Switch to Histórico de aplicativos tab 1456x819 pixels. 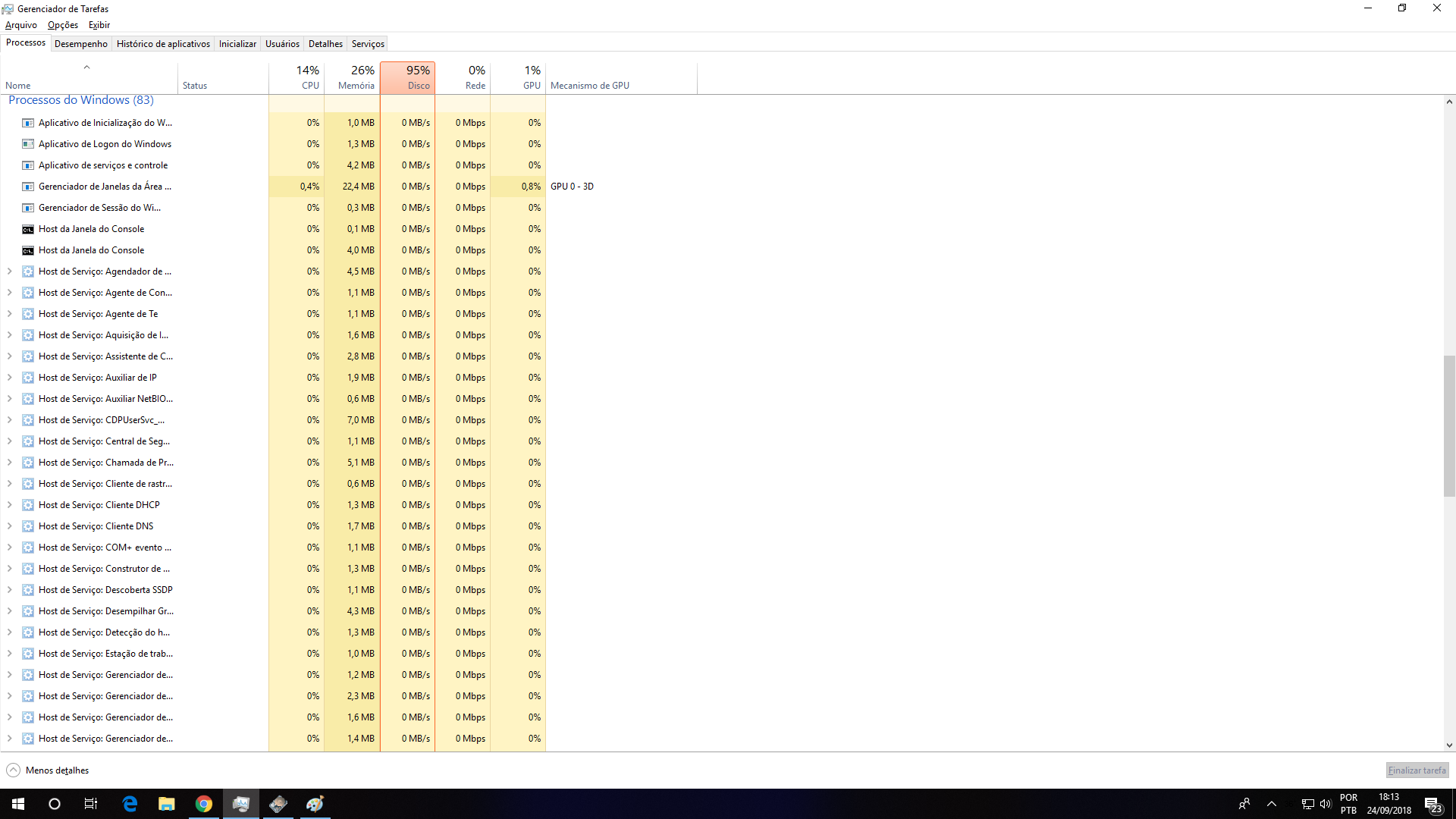(x=163, y=44)
